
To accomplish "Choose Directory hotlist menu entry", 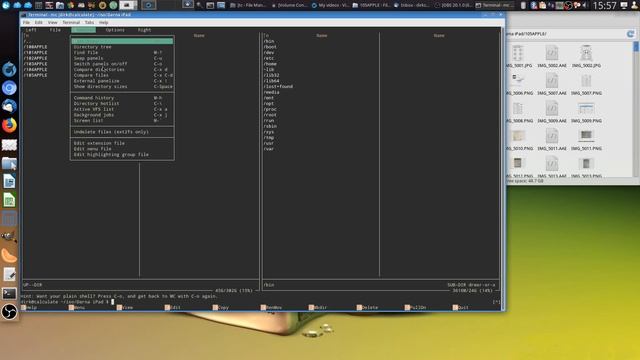I will [x=122, y=104].
